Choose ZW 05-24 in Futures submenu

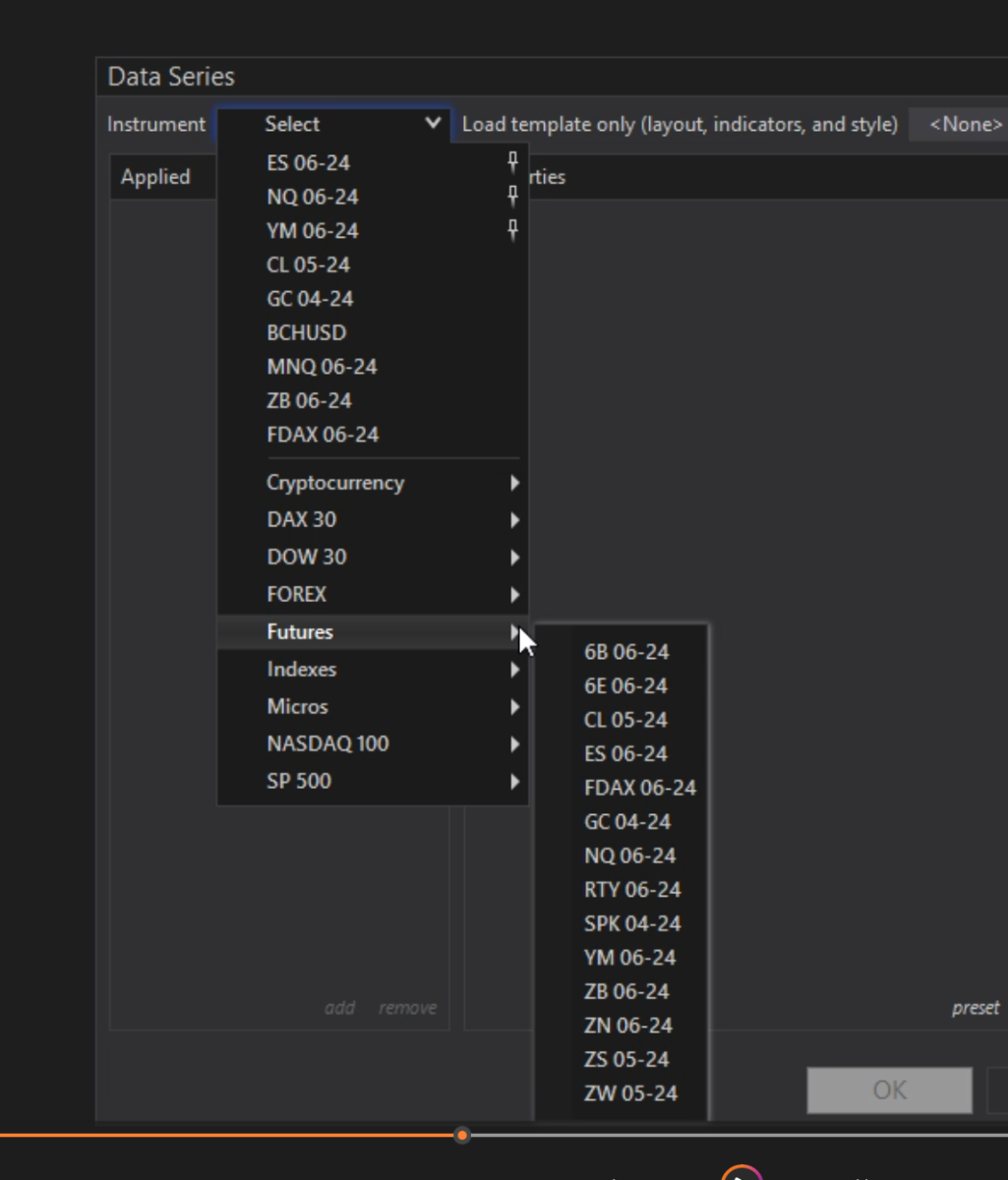pos(622,1093)
